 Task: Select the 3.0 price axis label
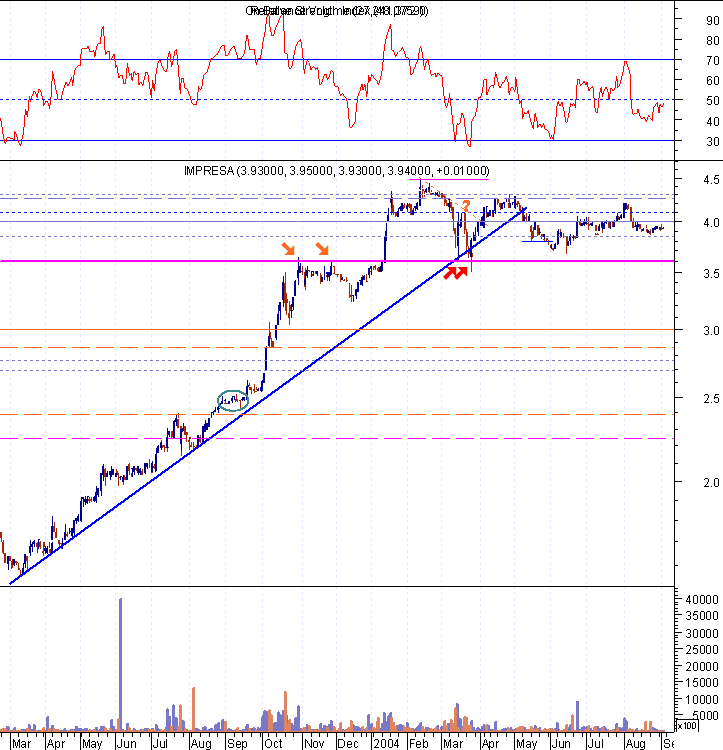pyautogui.click(x=711, y=331)
